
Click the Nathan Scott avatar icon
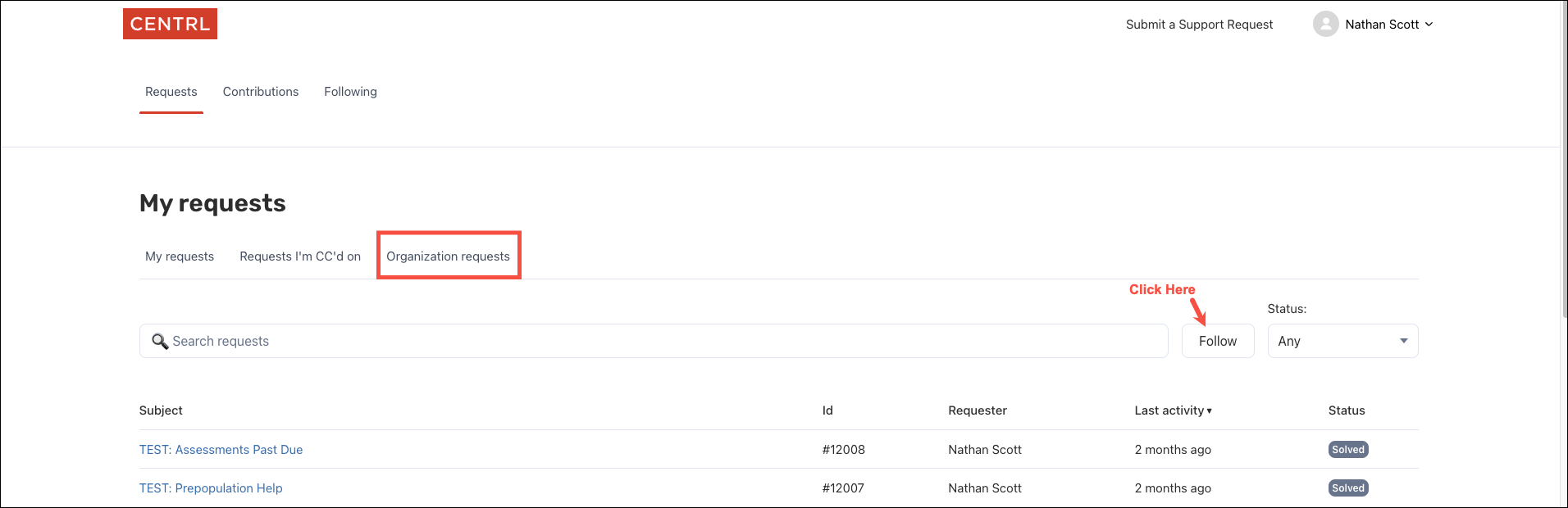(1325, 25)
